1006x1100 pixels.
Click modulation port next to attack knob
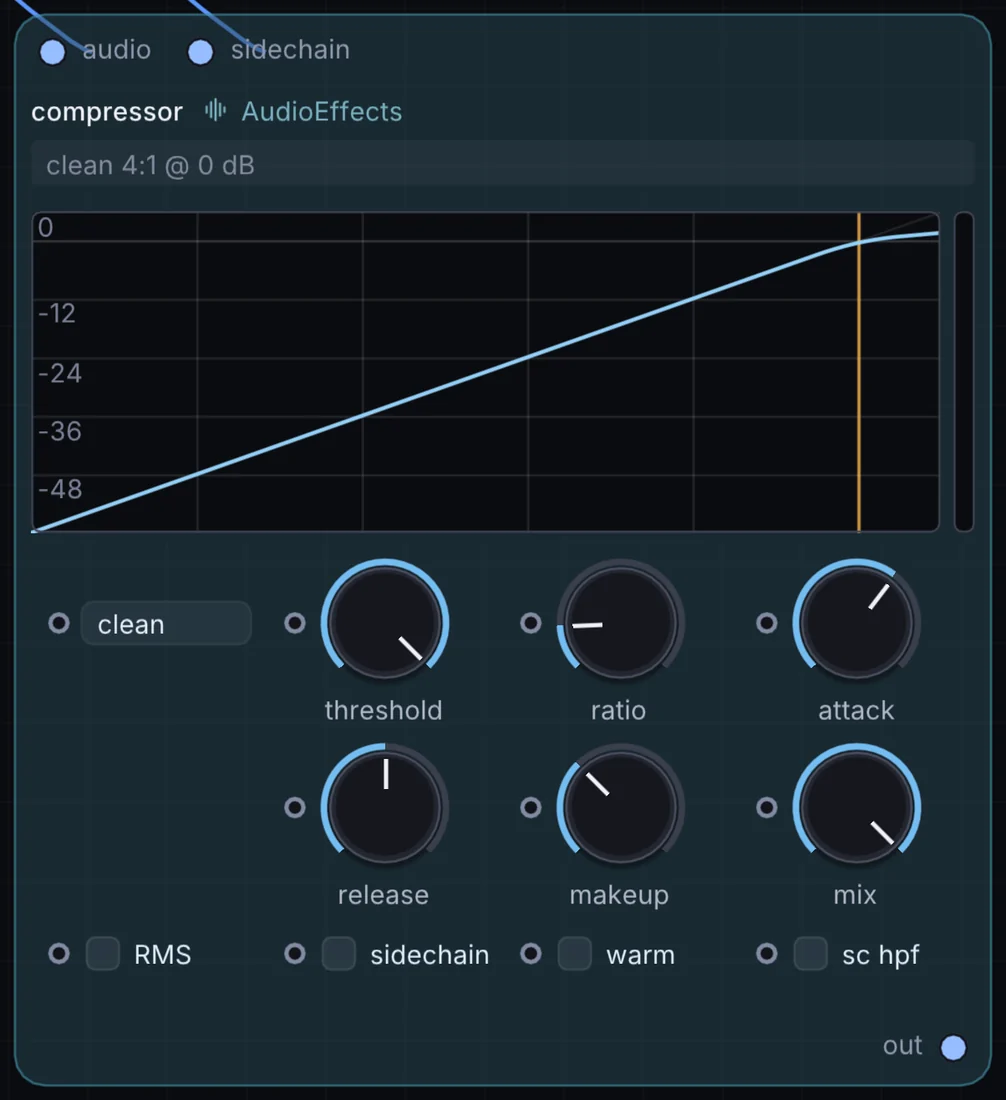767,623
